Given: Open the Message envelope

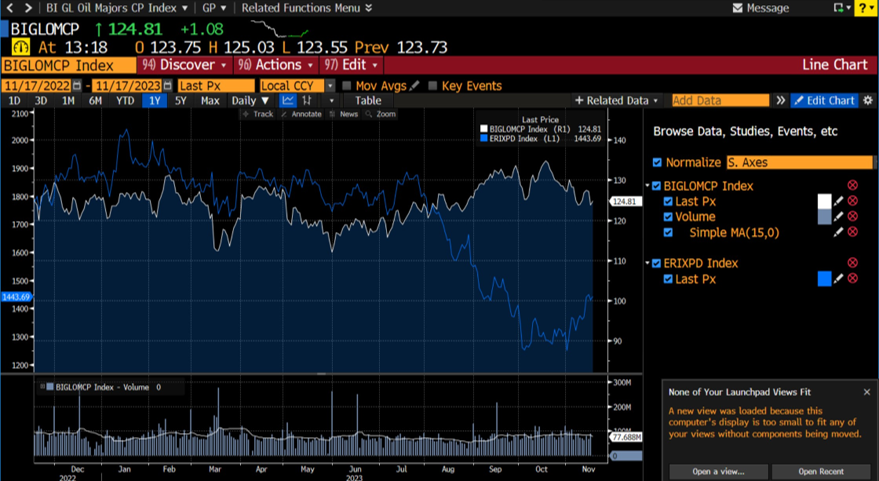Looking at the screenshot, I should click(761, 8).
